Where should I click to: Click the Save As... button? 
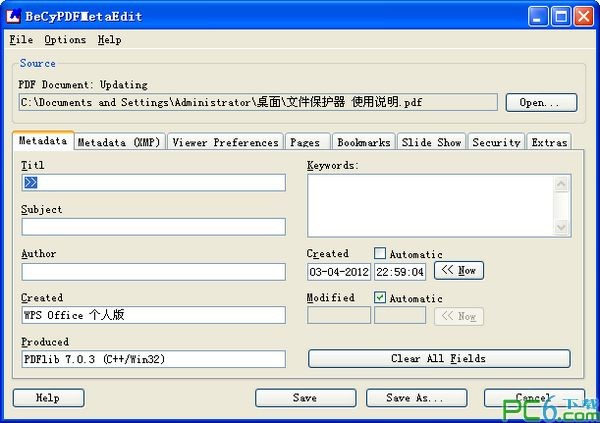(416, 398)
